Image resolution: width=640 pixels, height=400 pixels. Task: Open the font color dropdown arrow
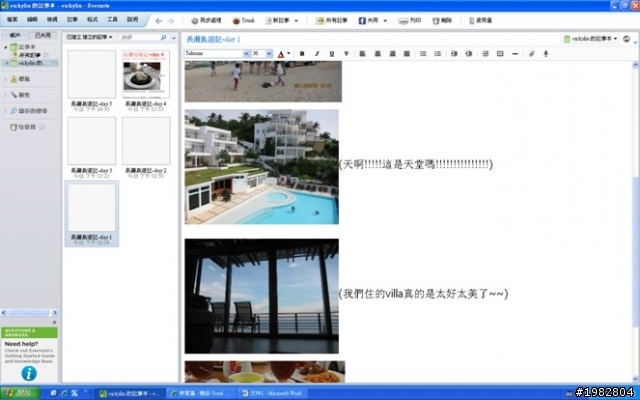pos(289,53)
